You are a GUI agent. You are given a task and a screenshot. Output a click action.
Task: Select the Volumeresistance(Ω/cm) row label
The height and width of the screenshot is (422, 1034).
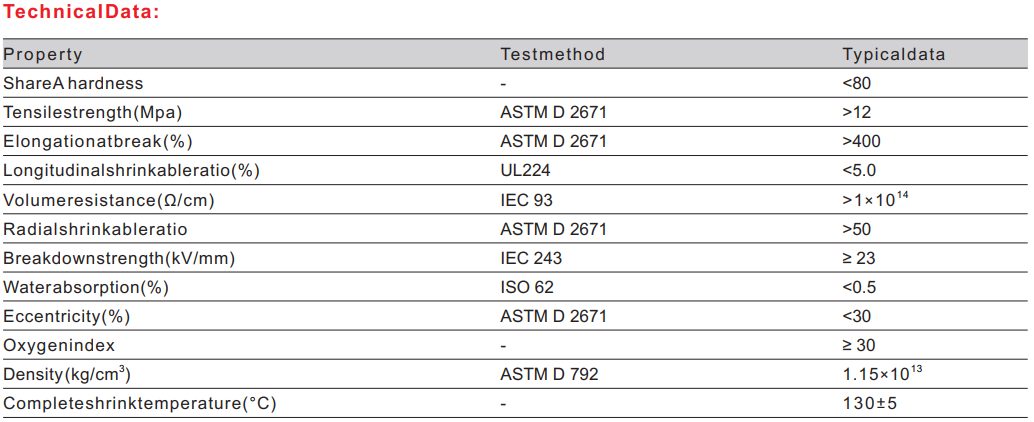109,201
